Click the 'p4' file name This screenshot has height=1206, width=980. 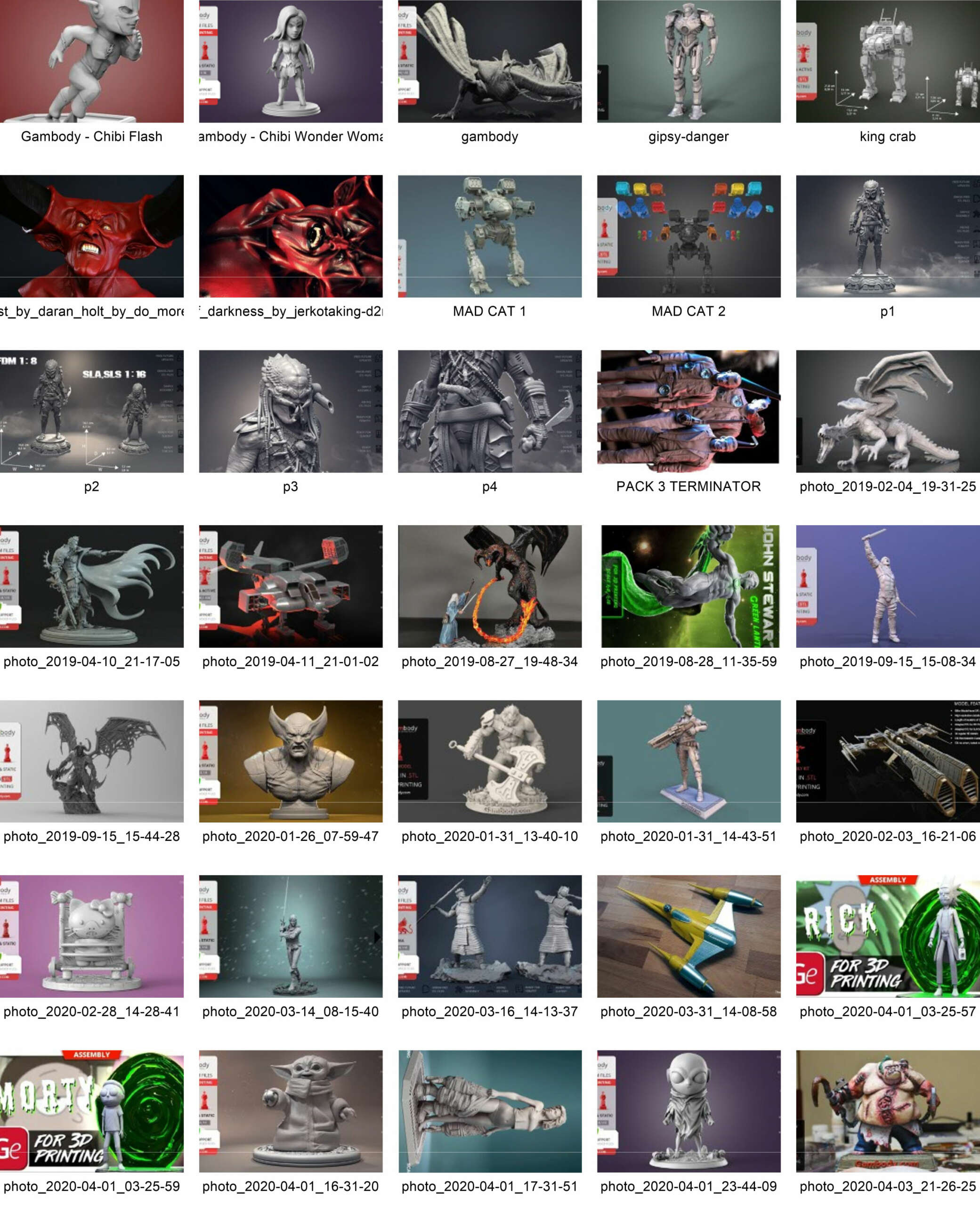coord(489,487)
